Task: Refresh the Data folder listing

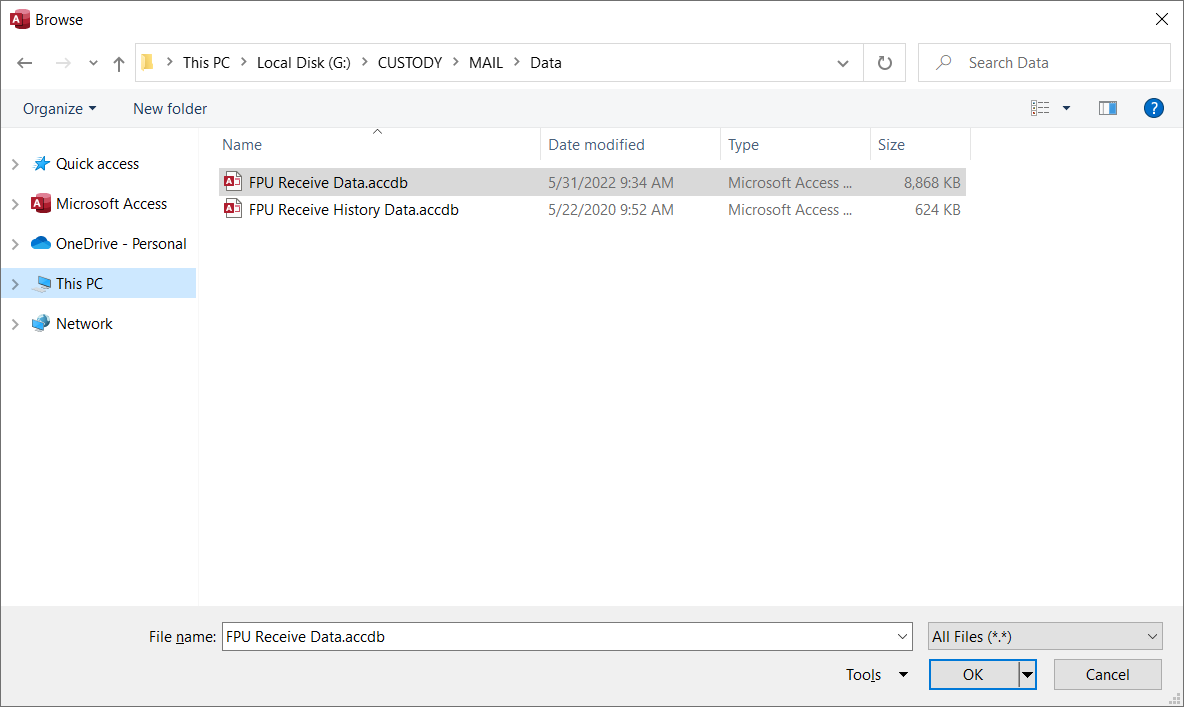Action: (x=884, y=63)
